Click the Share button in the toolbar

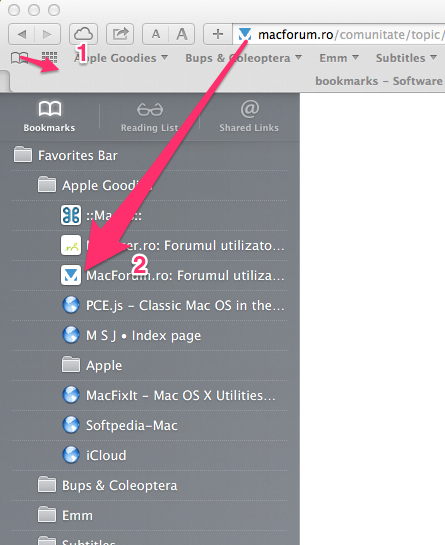pyautogui.click(x=120, y=34)
